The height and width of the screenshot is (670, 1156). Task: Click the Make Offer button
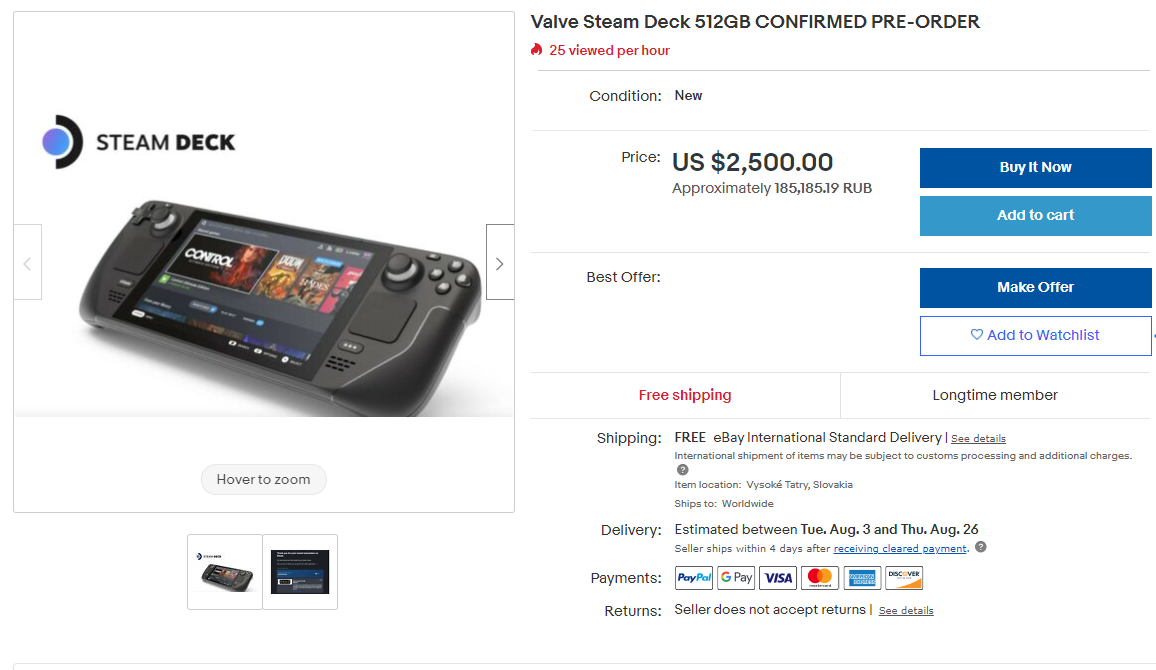click(x=1035, y=288)
